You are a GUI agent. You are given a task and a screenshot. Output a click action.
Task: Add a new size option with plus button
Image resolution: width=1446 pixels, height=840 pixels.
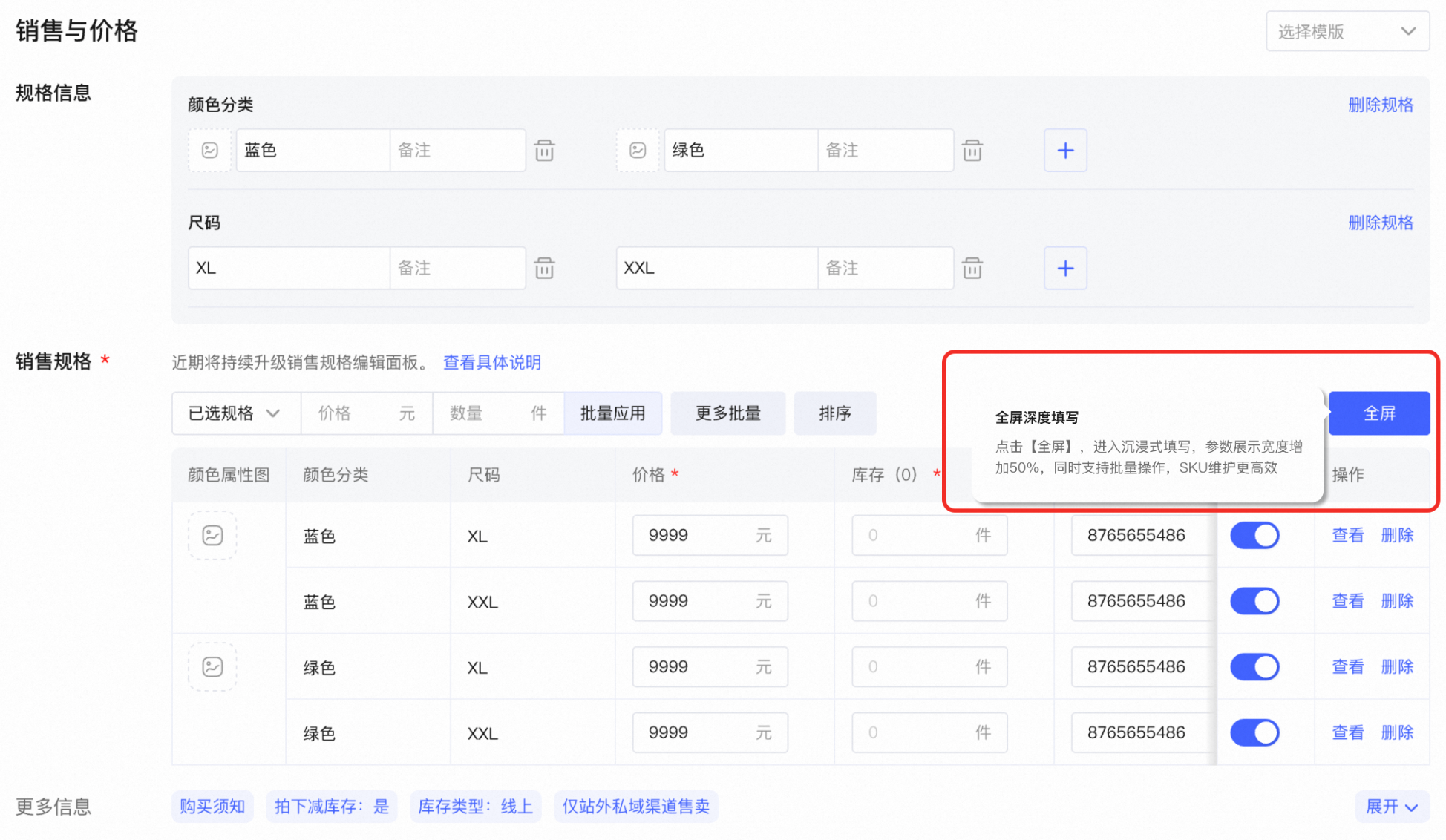1065,268
